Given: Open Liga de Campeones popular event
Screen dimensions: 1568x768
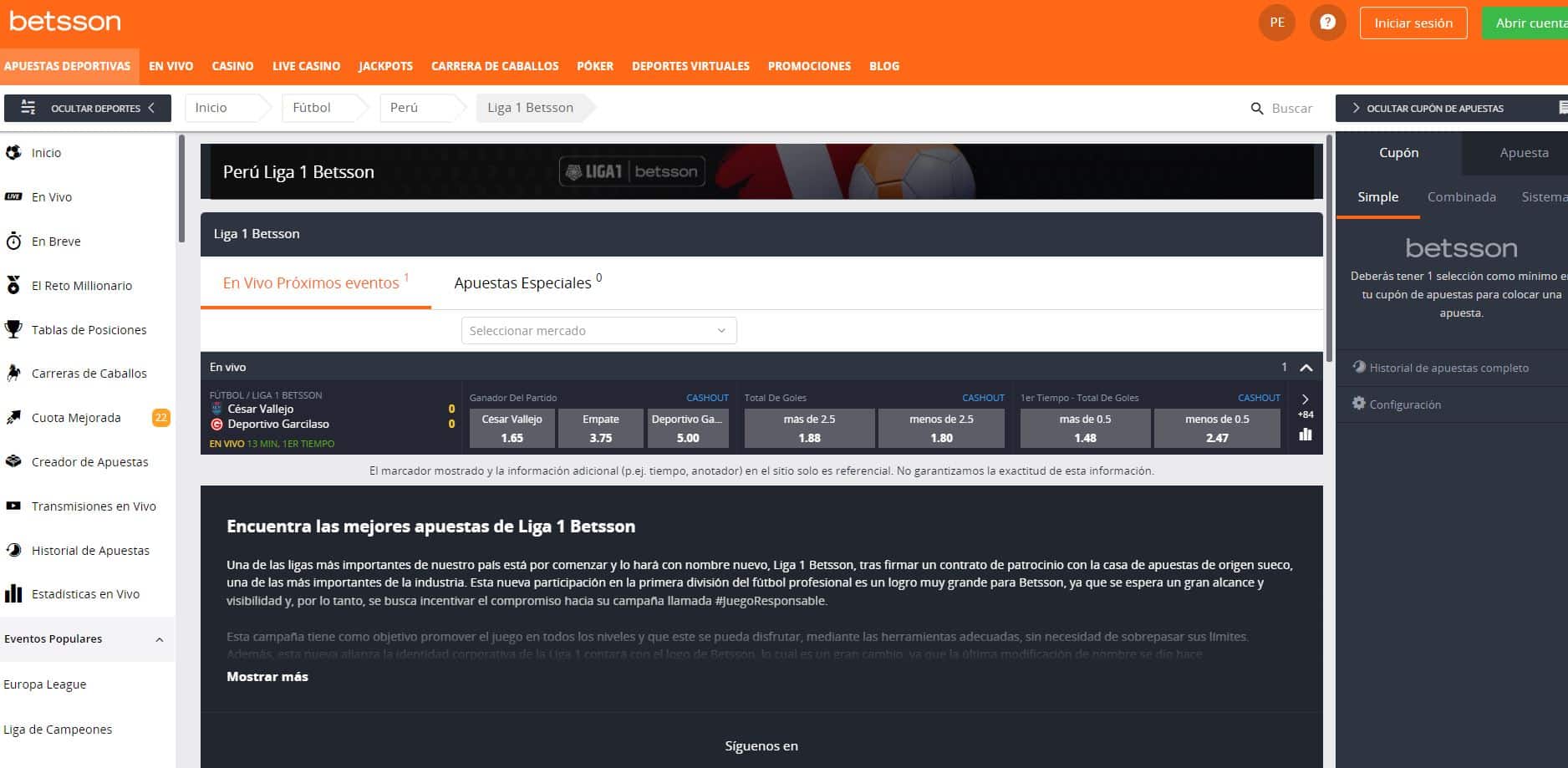Looking at the screenshot, I should coord(58,730).
